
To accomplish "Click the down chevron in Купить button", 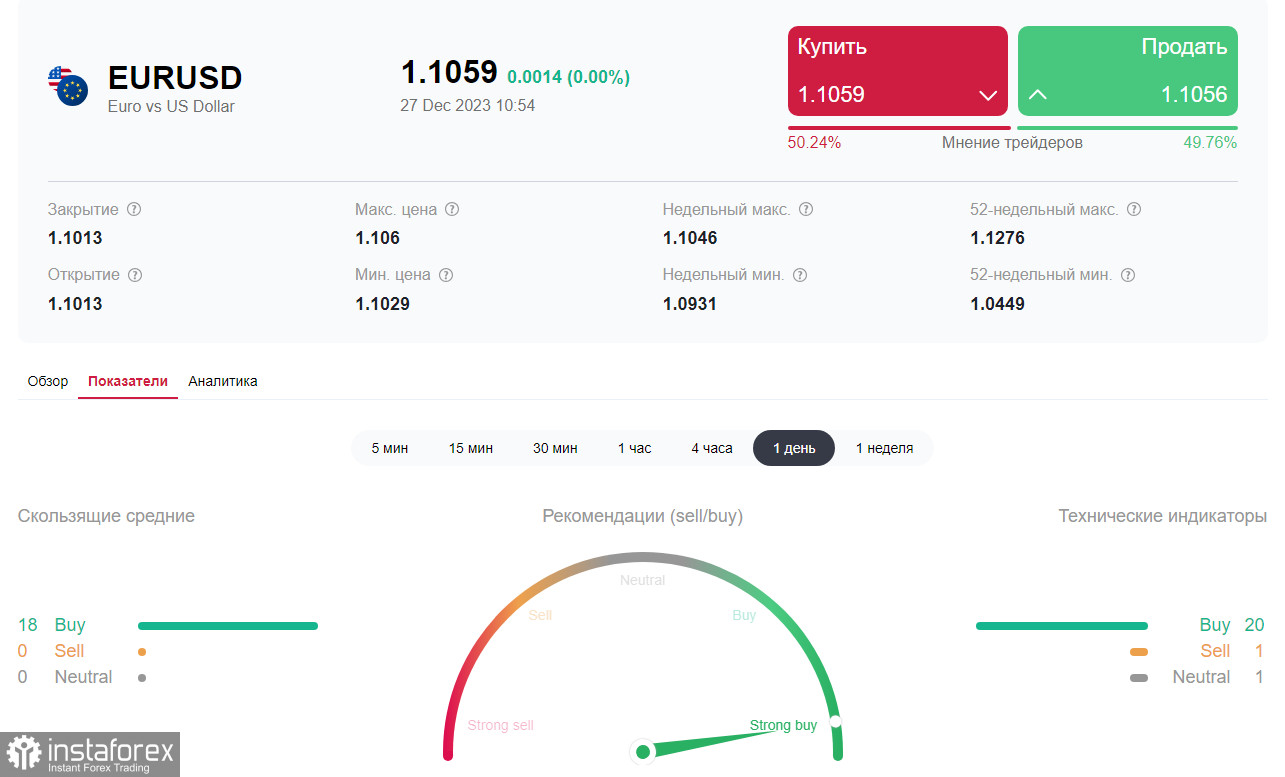I will [x=988, y=96].
